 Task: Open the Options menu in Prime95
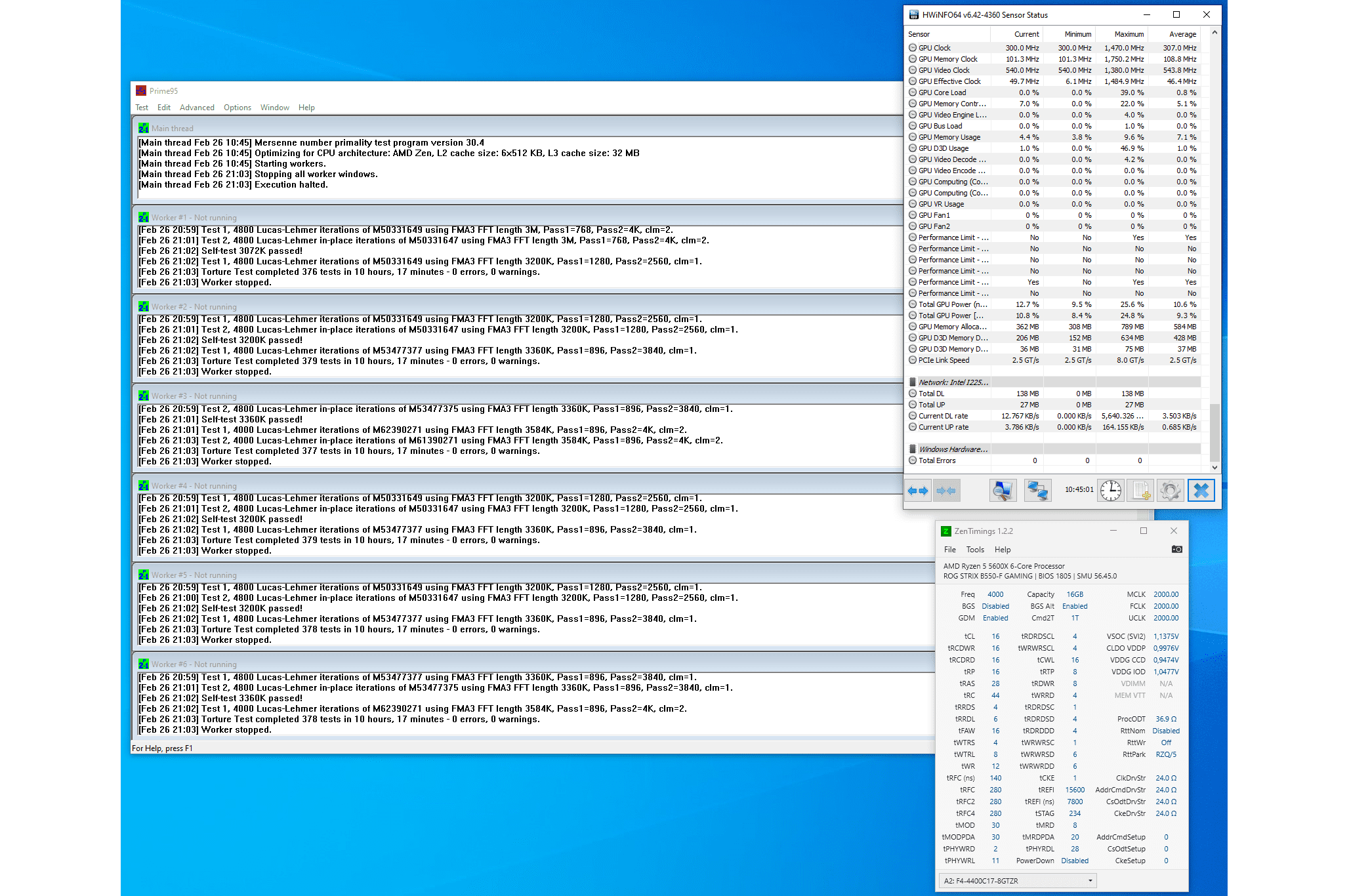(237, 108)
